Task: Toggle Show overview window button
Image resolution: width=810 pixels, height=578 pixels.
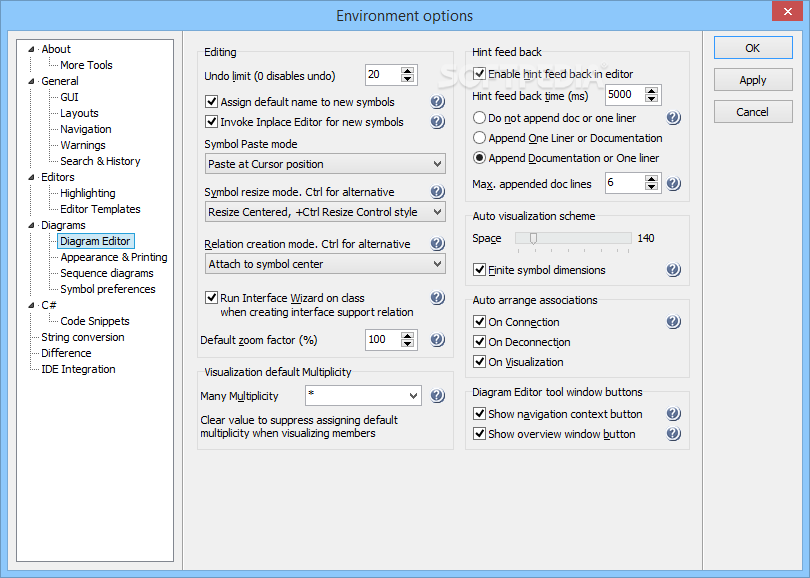Action: [x=479, y=434]
